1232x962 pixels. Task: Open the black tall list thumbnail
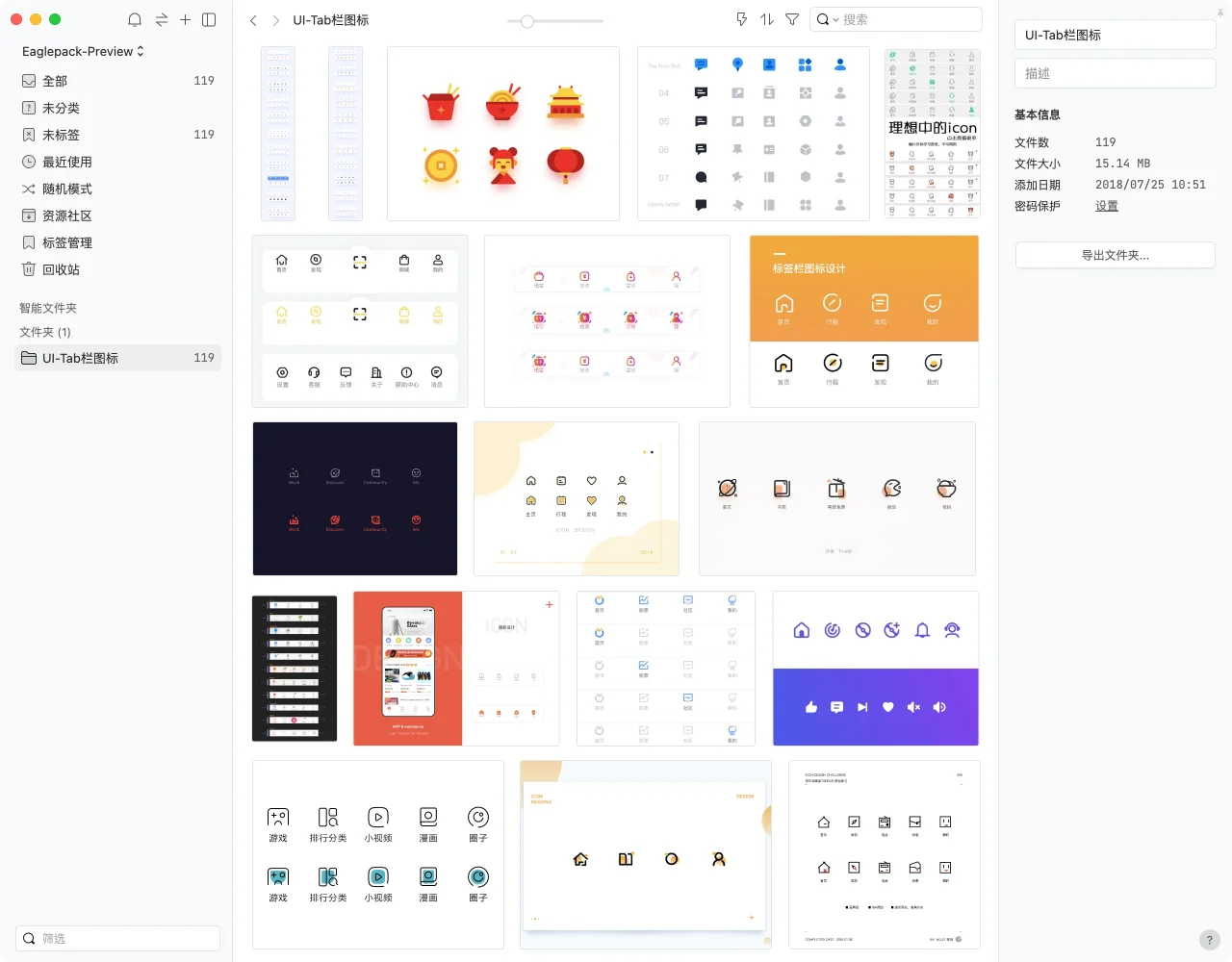295,669
